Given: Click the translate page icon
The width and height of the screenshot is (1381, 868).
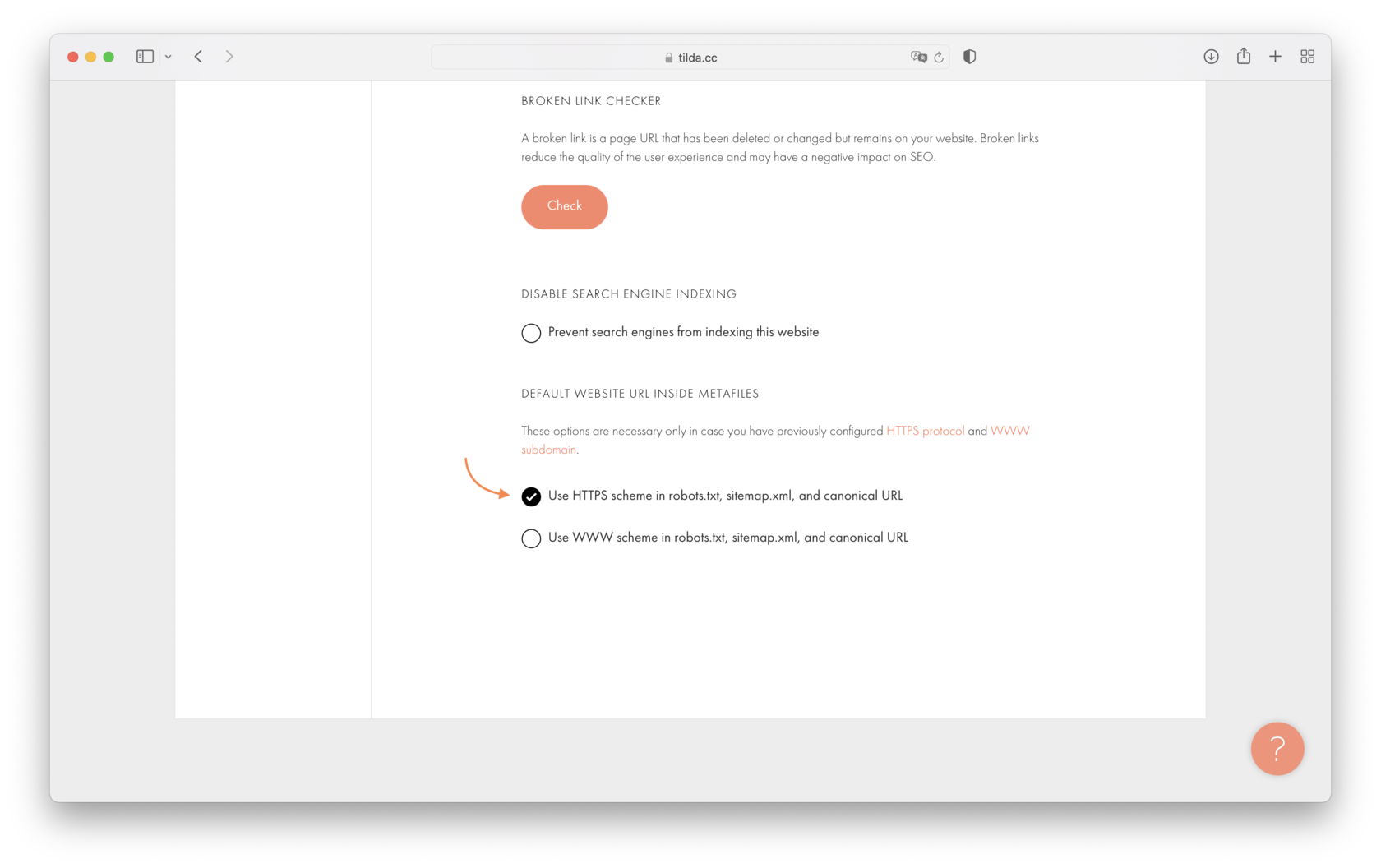Looking at the screenshot, I should click(918, 57).
